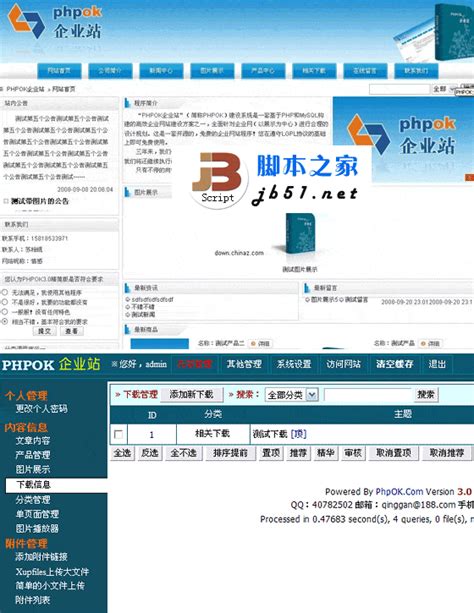
Task: Click the 反选 button
Action: [x=150, y=453]
